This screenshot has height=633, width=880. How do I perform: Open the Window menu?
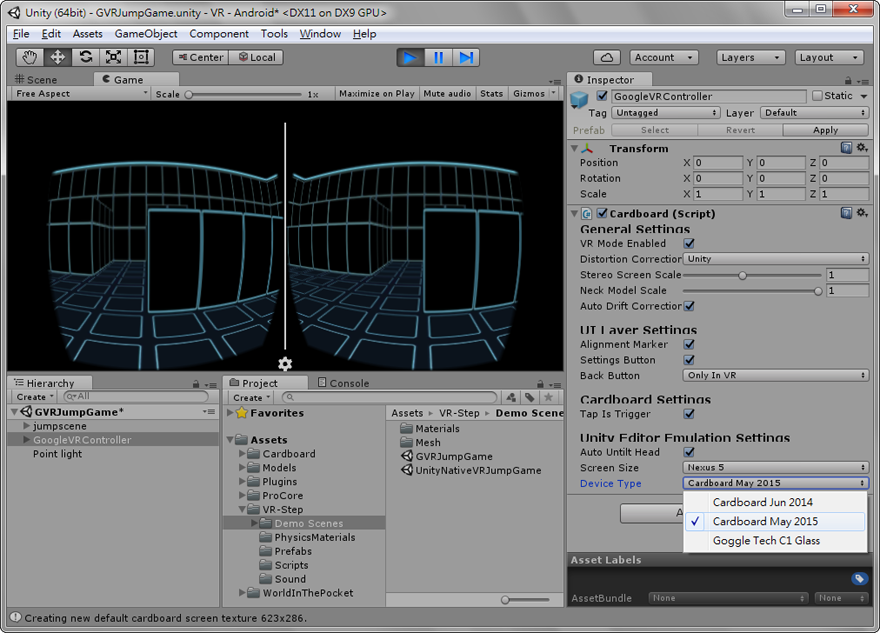pos(320,34)
